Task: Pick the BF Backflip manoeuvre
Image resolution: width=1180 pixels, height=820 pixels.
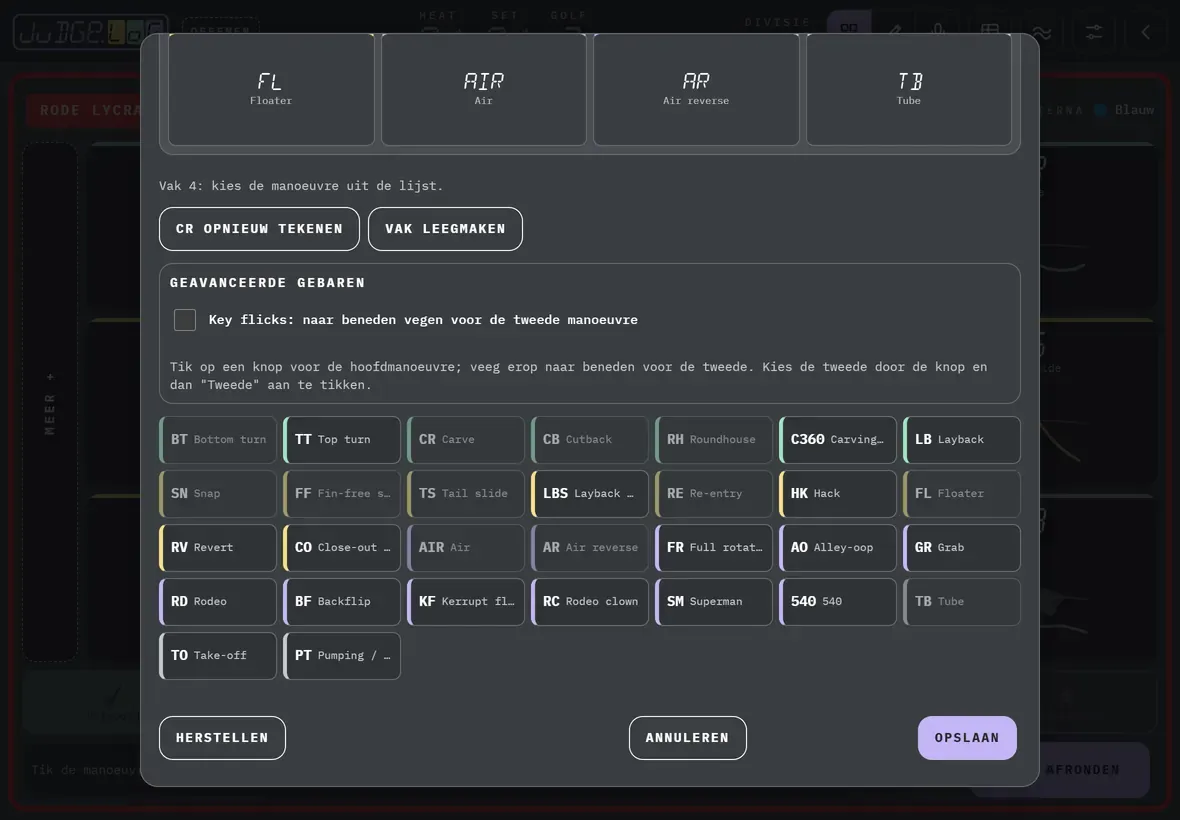Action: tap(342, 602)
